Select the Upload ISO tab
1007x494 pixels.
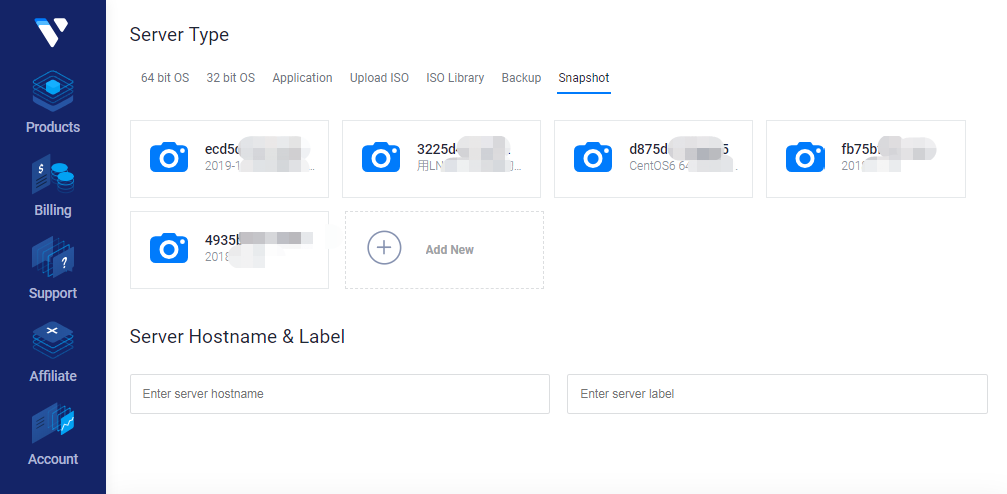click(x=379, y=78)
